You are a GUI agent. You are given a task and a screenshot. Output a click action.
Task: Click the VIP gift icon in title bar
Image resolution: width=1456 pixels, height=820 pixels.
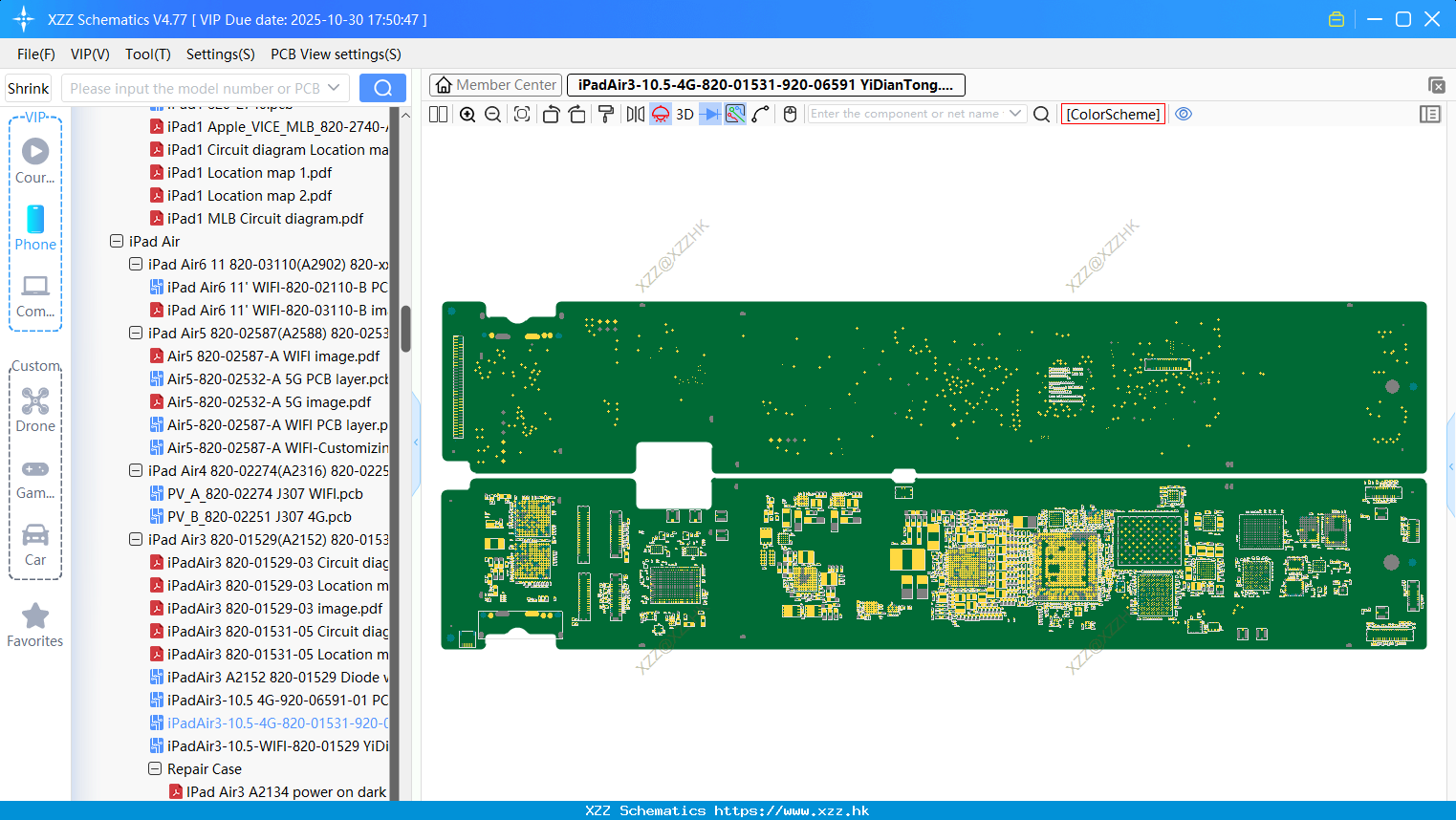click(x=1336, y=19)
